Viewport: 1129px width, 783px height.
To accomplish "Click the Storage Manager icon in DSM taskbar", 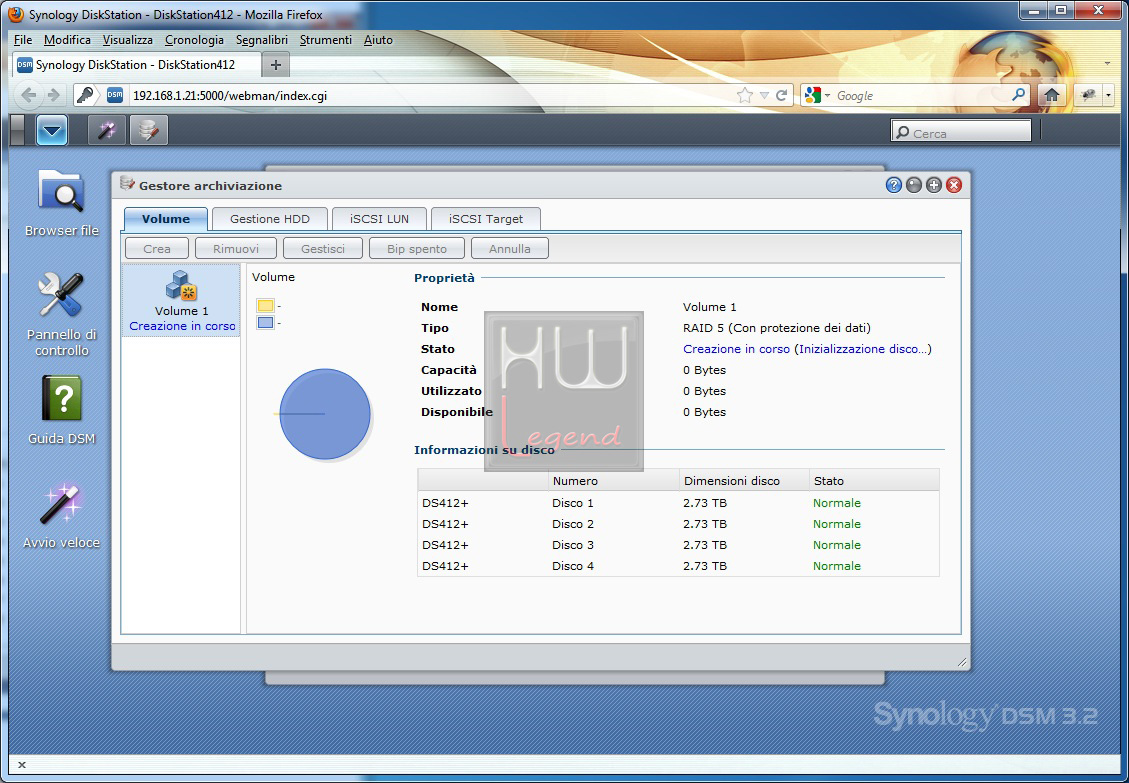I will tap(148, 130).
